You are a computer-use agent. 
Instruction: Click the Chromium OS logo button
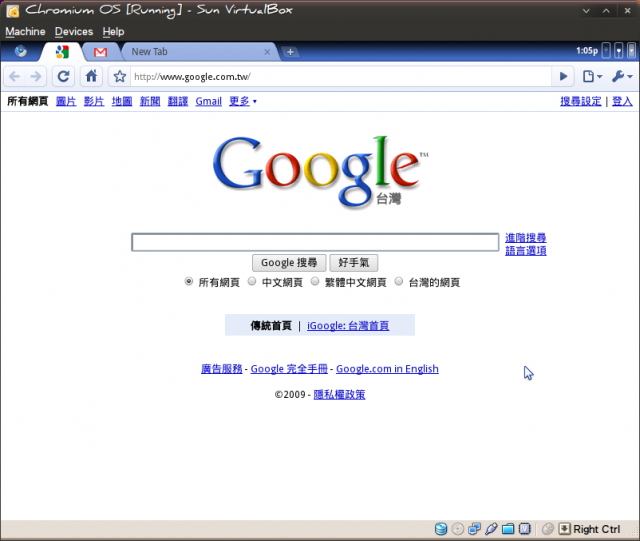tap(21, 51)
